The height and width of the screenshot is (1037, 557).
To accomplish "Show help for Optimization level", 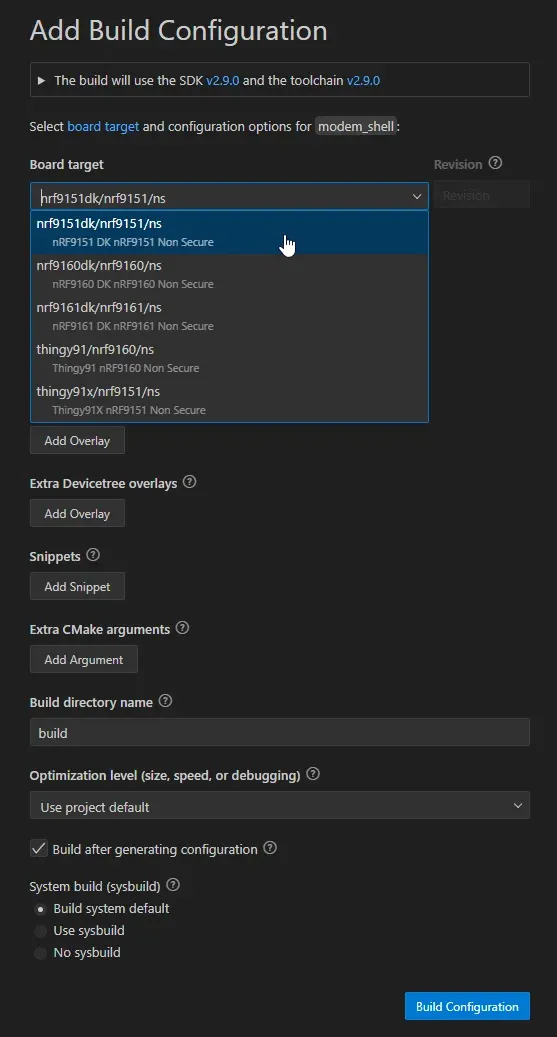I will pyautogui.click(x=314, y=774).
